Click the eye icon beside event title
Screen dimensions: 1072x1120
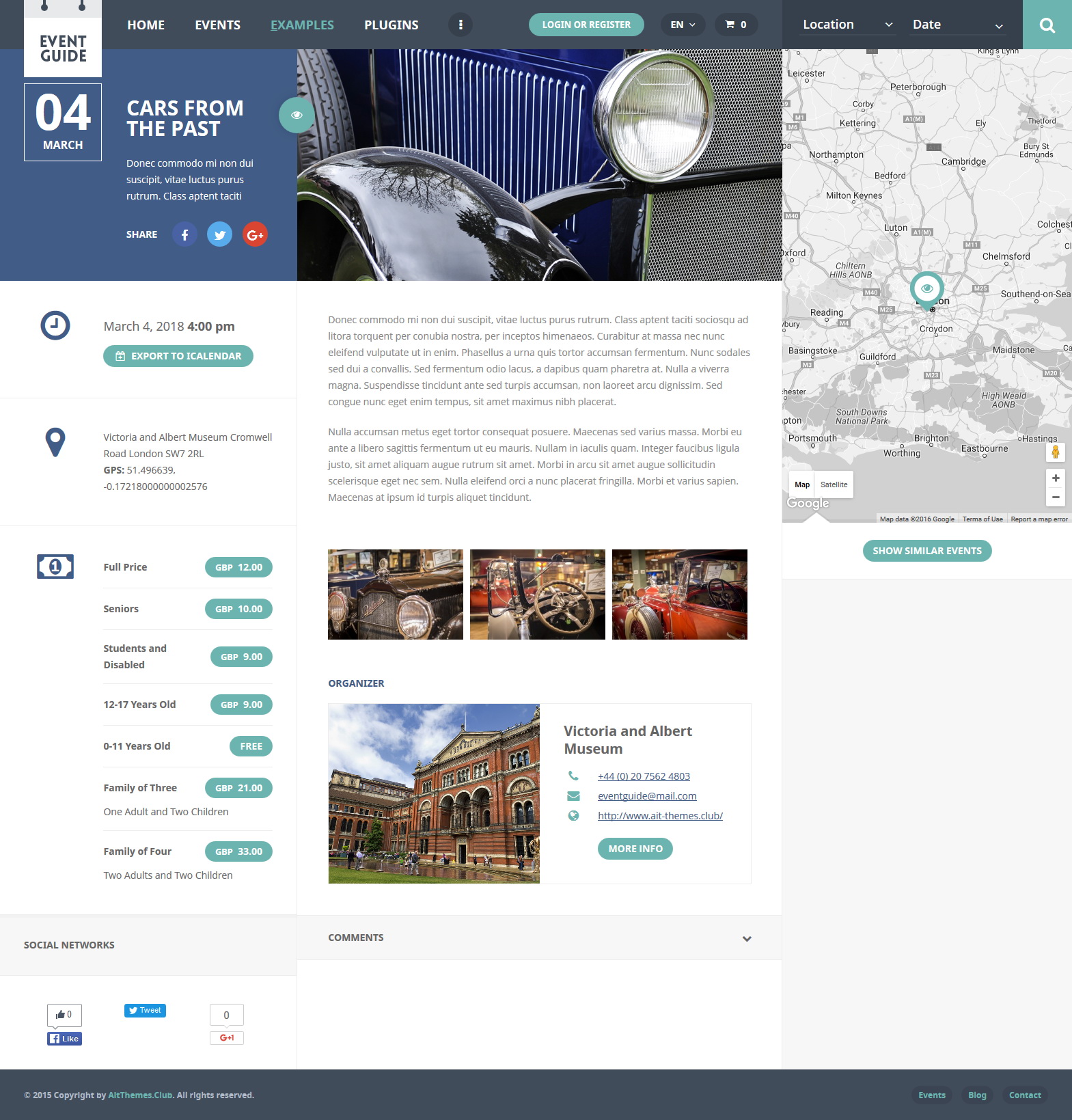pyautogui.click(x=297, y=115)
